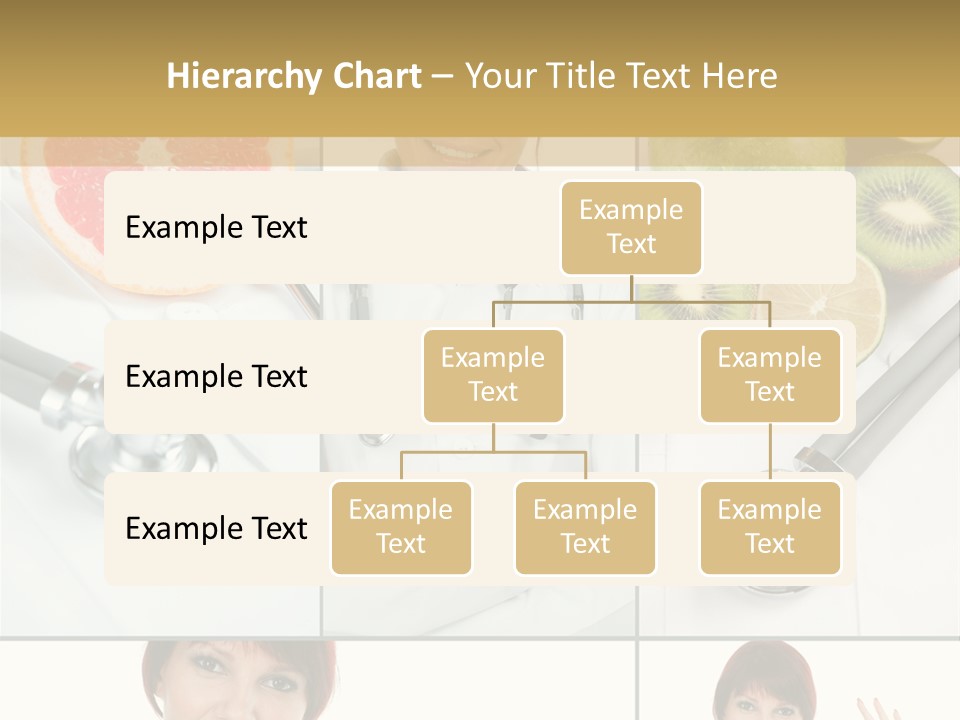Click the connector line below the top box
Screen dimensions: 960x720
[x=631, y=288]
